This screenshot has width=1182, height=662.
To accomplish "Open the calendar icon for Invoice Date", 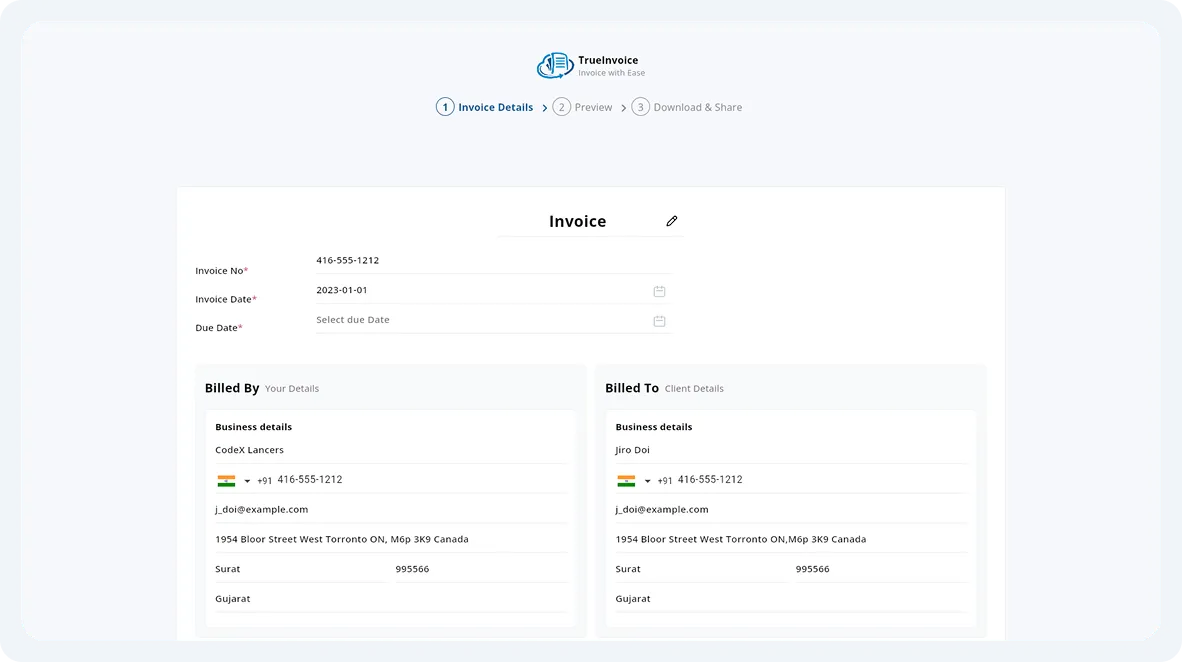I will (x=659, y=291).
